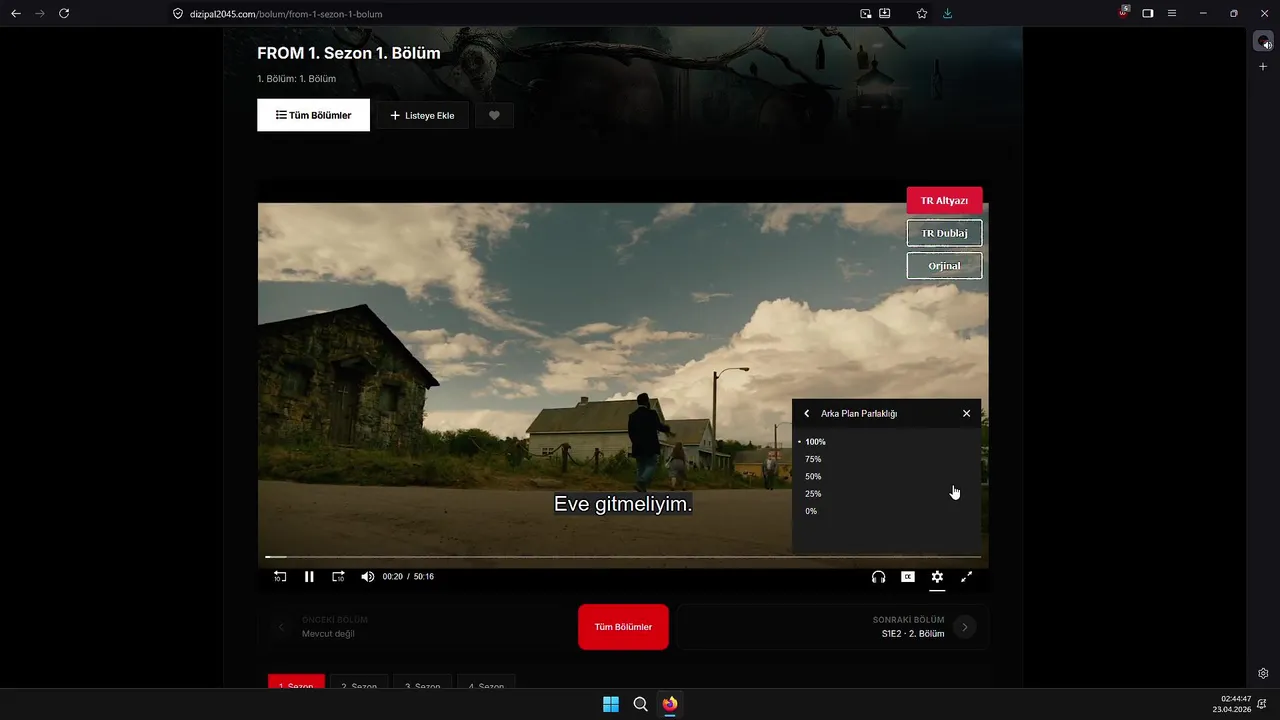Select the 3. Sezon tab

pos(422,683)
